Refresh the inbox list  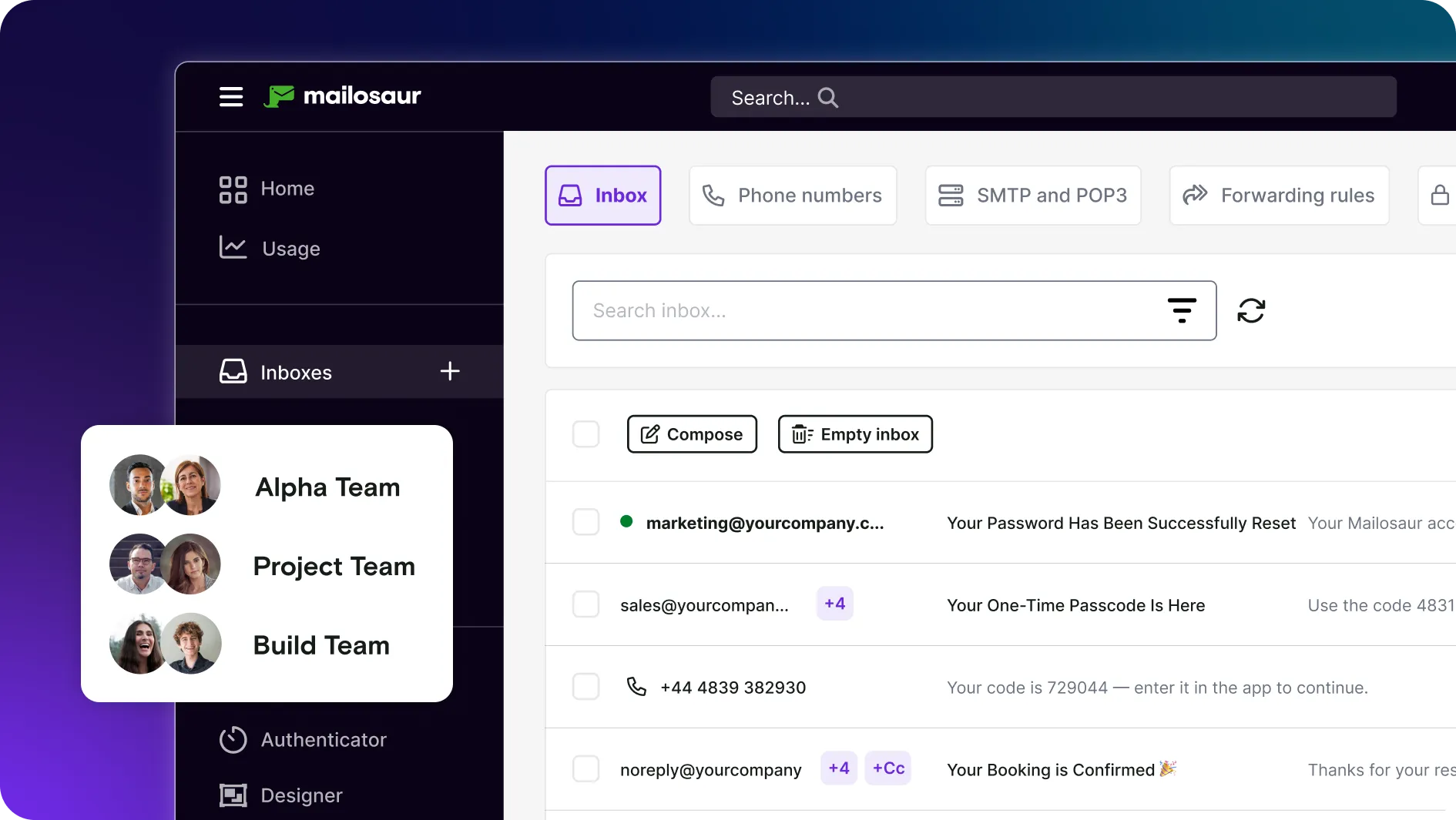point(1251,310)
